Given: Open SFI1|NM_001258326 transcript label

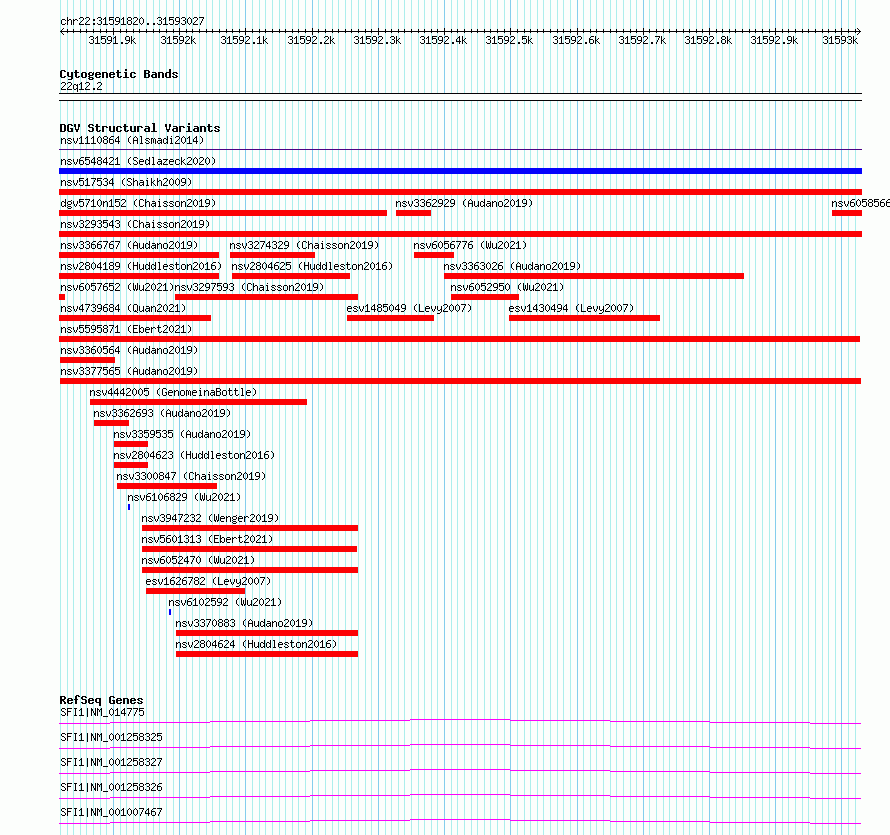Looking at the screenshot, I should pyautogui.click(x=111, y=787).
